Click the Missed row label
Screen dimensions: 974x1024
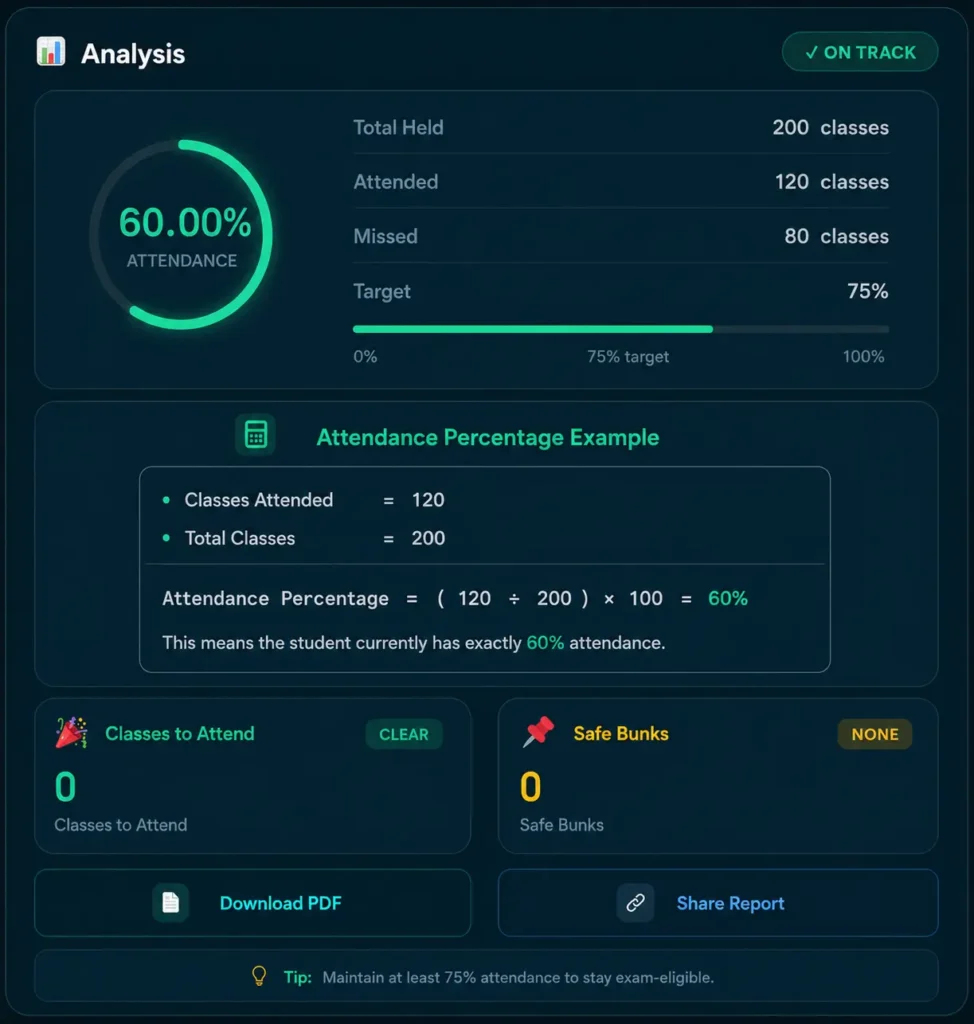point(385,236)
